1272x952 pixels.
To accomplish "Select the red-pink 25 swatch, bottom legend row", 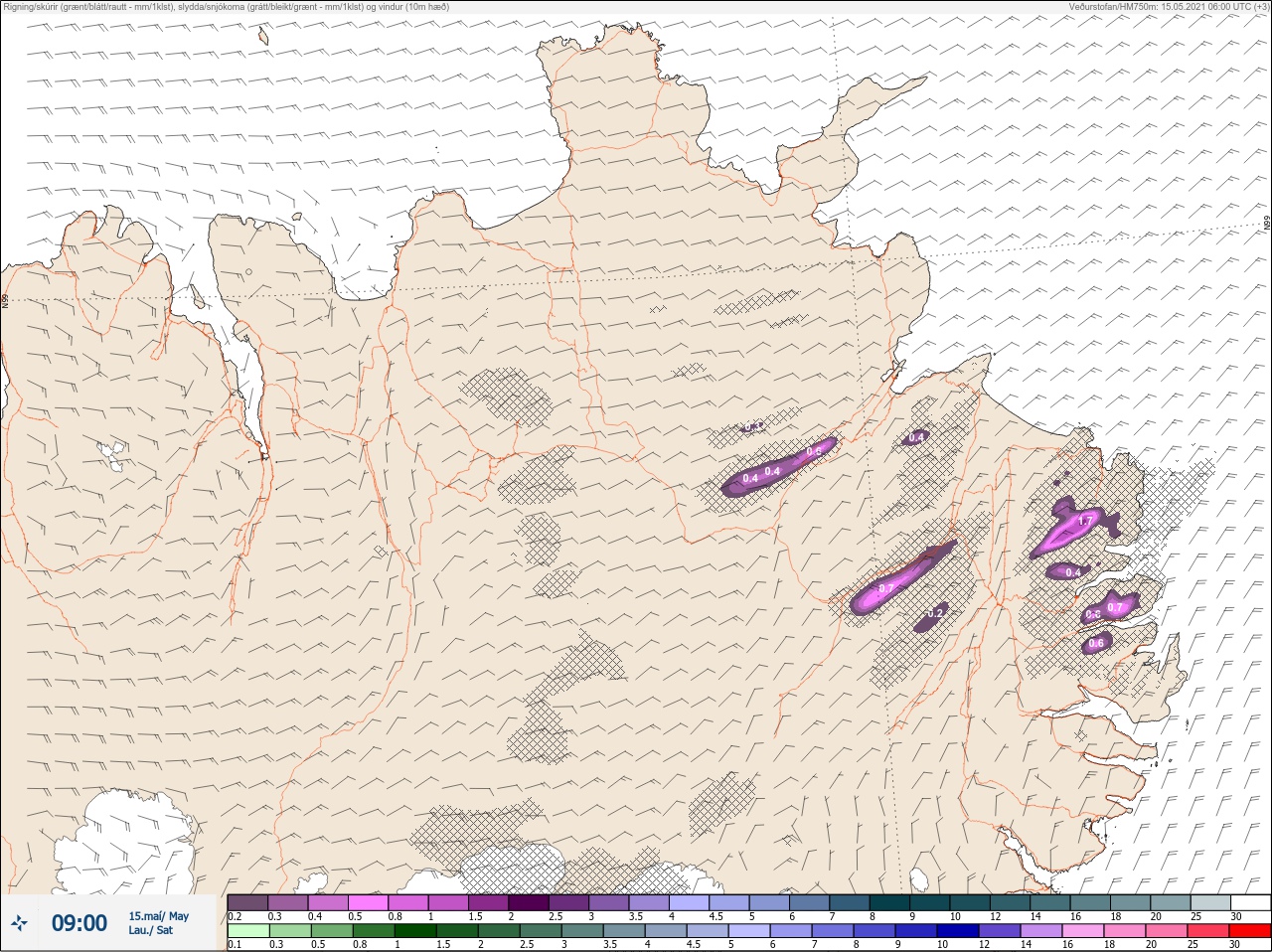I will pyautogui.click(x=1209, y=931).
